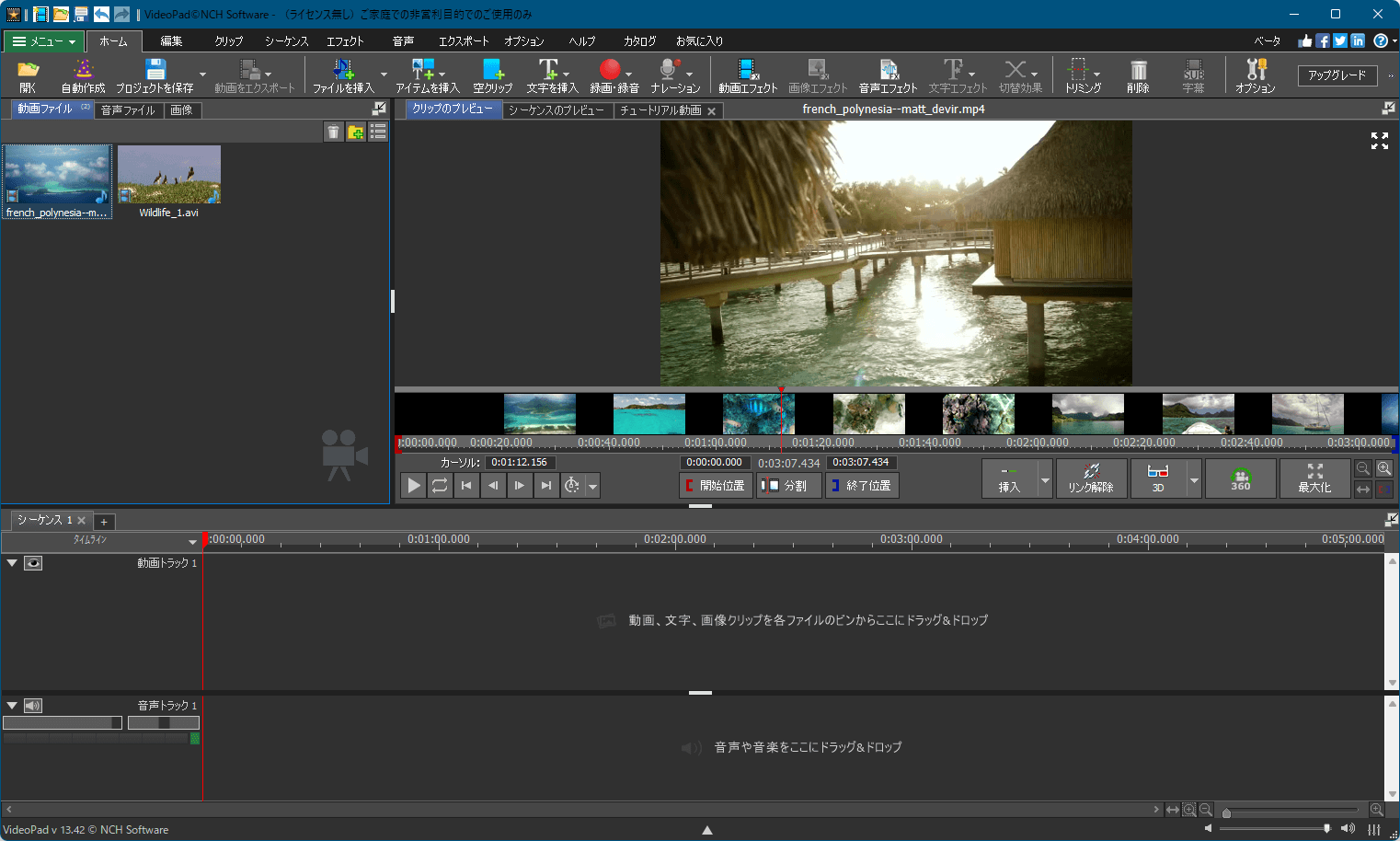This screenshot has height=841, width=1400.
Task: Open the エクスポート ribbon tab
Action: 464,41
